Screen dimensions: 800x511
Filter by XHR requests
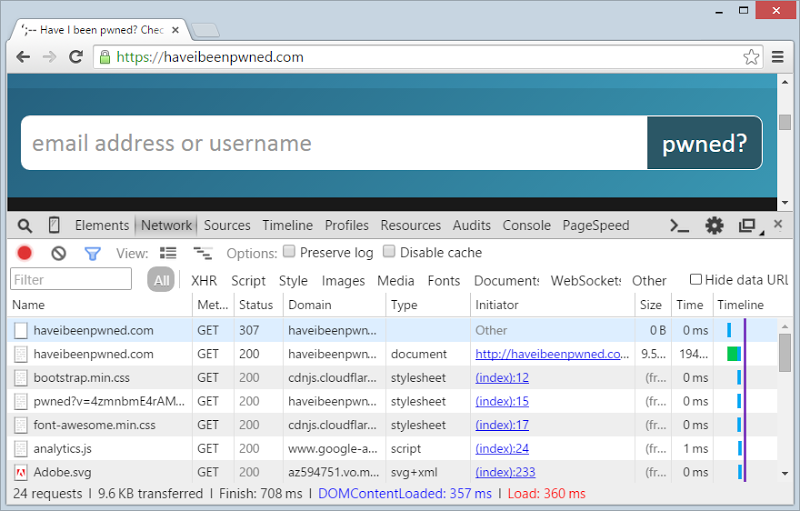tap(204, 280)
